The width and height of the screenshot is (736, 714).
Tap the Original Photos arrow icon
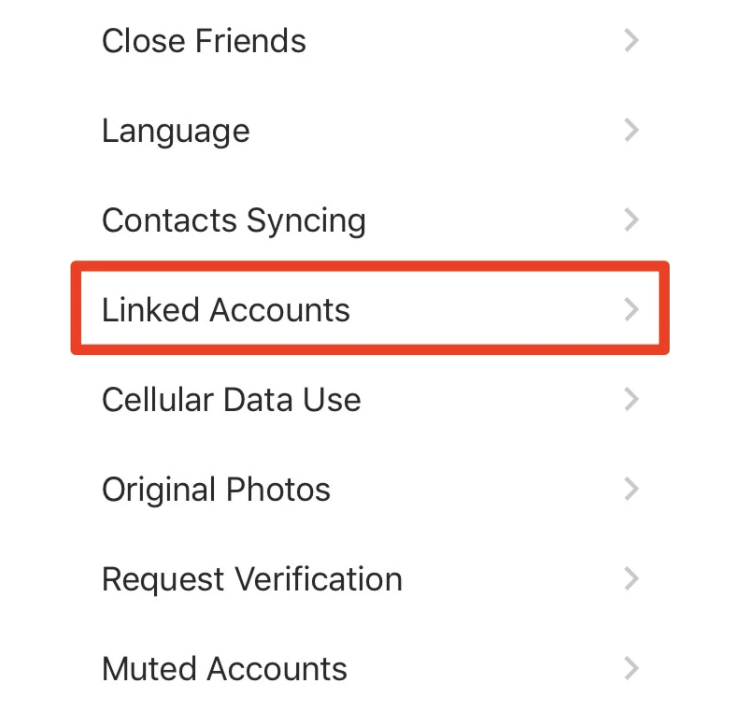[x=631, y=489]
